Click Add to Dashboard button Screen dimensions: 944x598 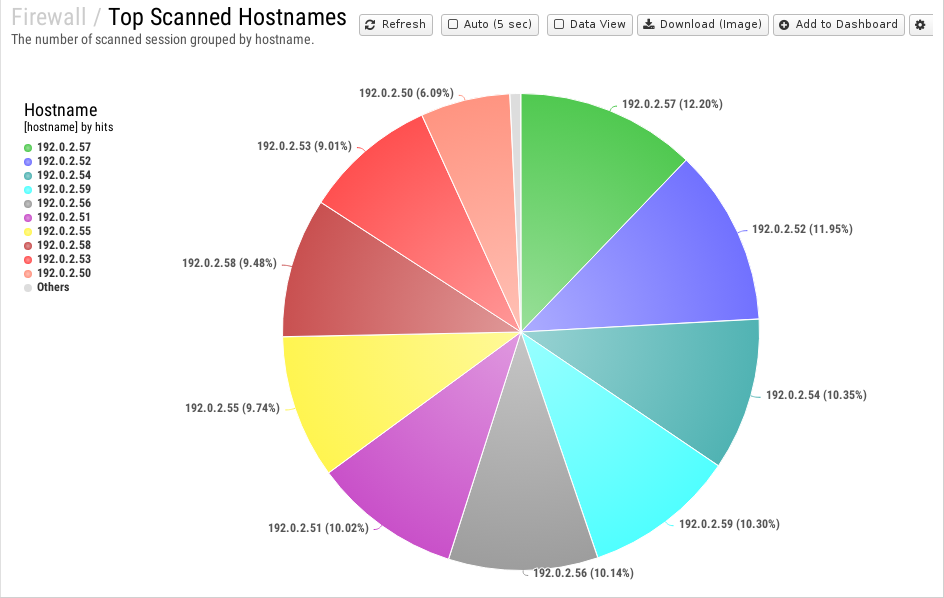838,25
